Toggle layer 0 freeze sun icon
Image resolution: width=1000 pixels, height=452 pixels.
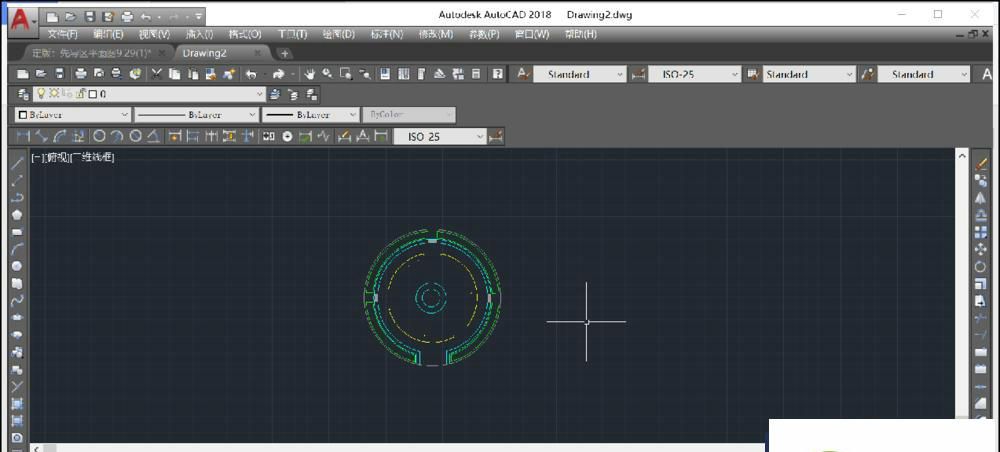click(54, 94)
